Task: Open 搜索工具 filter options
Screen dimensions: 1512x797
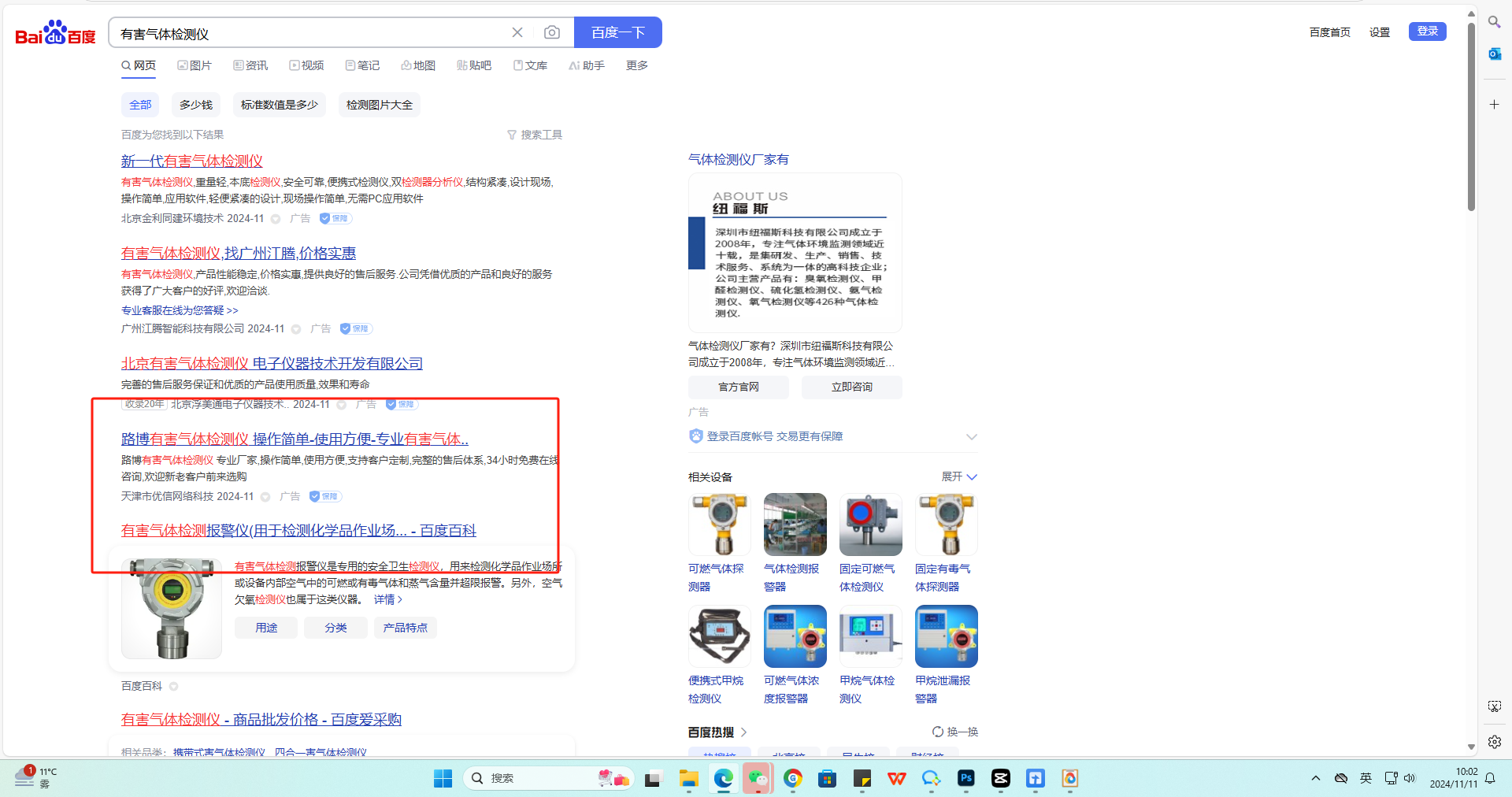Action: 535,135
